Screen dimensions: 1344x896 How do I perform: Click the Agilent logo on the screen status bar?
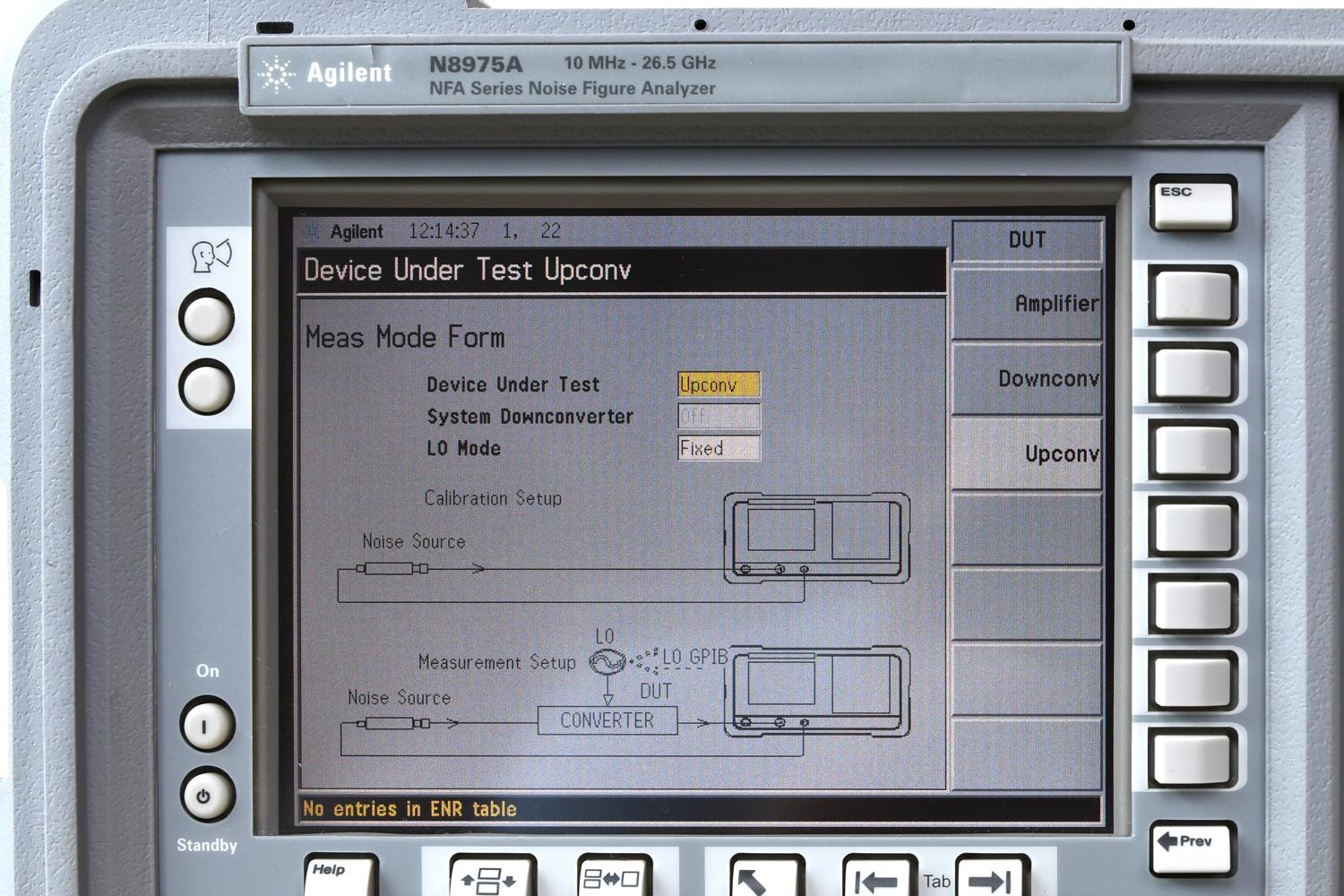[345, 232]
